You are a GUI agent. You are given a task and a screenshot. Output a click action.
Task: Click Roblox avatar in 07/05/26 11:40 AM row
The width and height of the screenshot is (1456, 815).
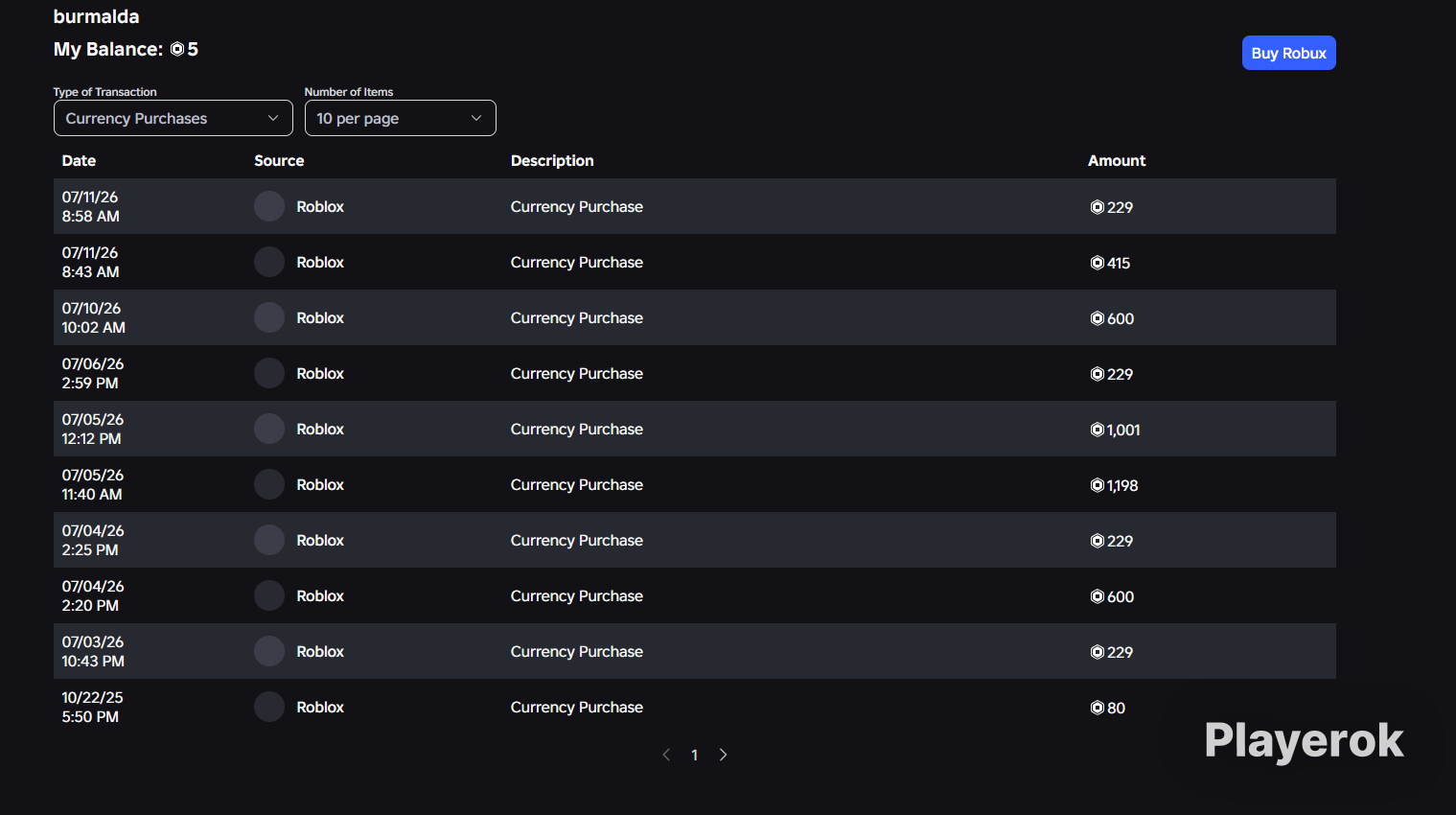pos(269,484)
